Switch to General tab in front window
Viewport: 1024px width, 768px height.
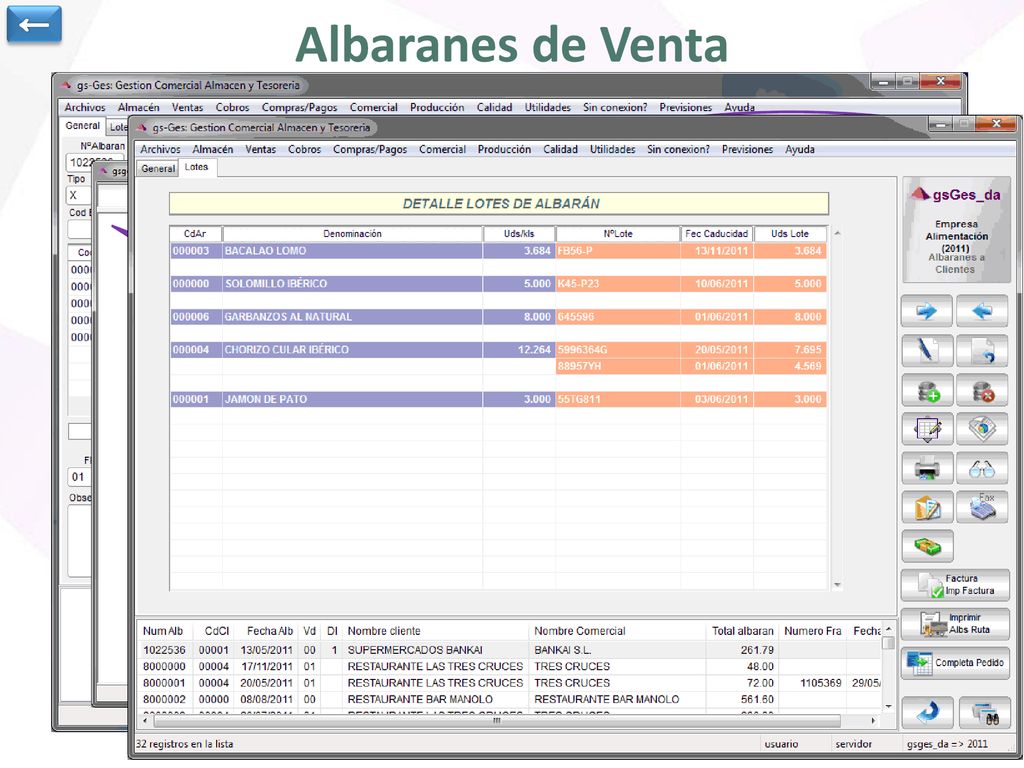(158, 168)
